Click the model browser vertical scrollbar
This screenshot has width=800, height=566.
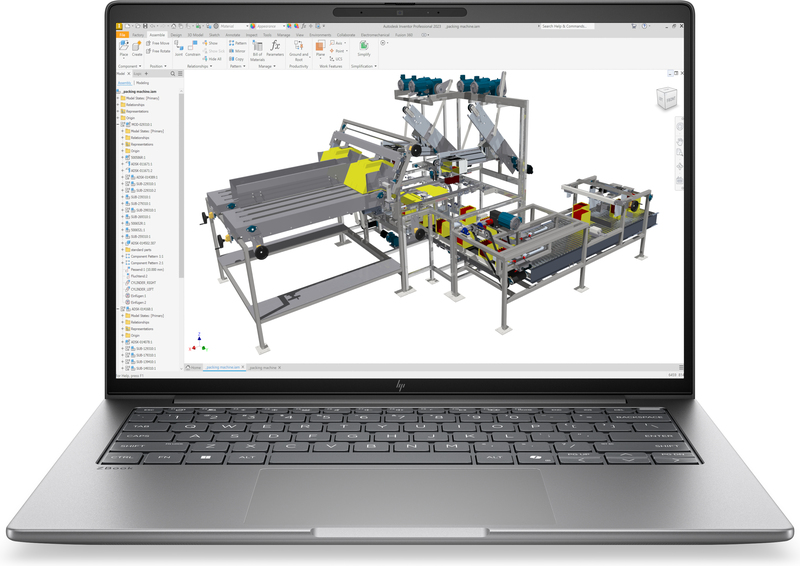coord(181,184)
